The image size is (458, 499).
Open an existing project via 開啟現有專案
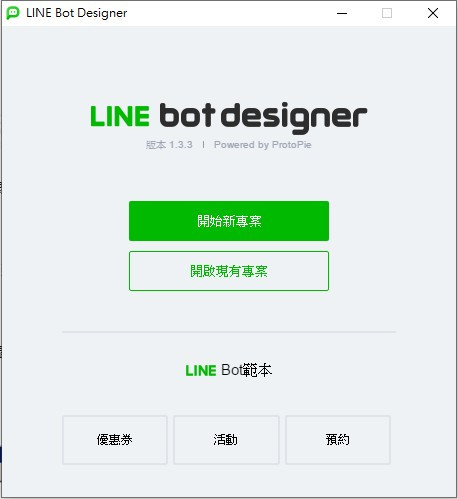229,271
